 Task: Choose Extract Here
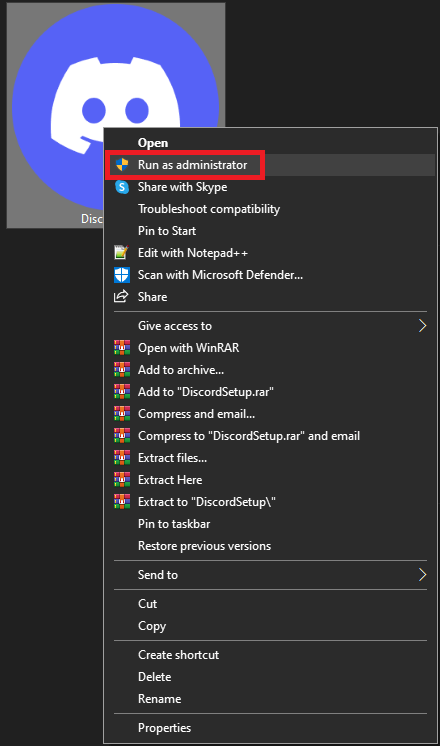click(270, 480)
